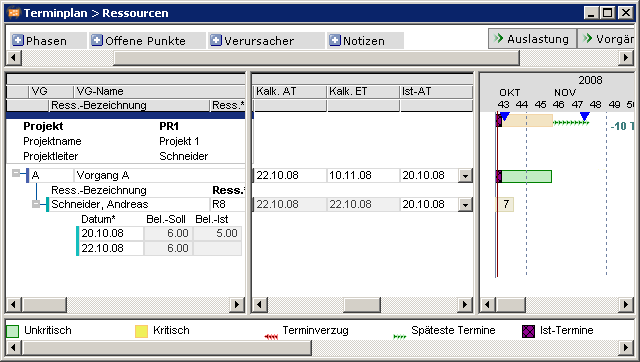Click the Ist-Termine purple legend swatch
This screenshot has height=362, width=640.
tap(529, 331)
